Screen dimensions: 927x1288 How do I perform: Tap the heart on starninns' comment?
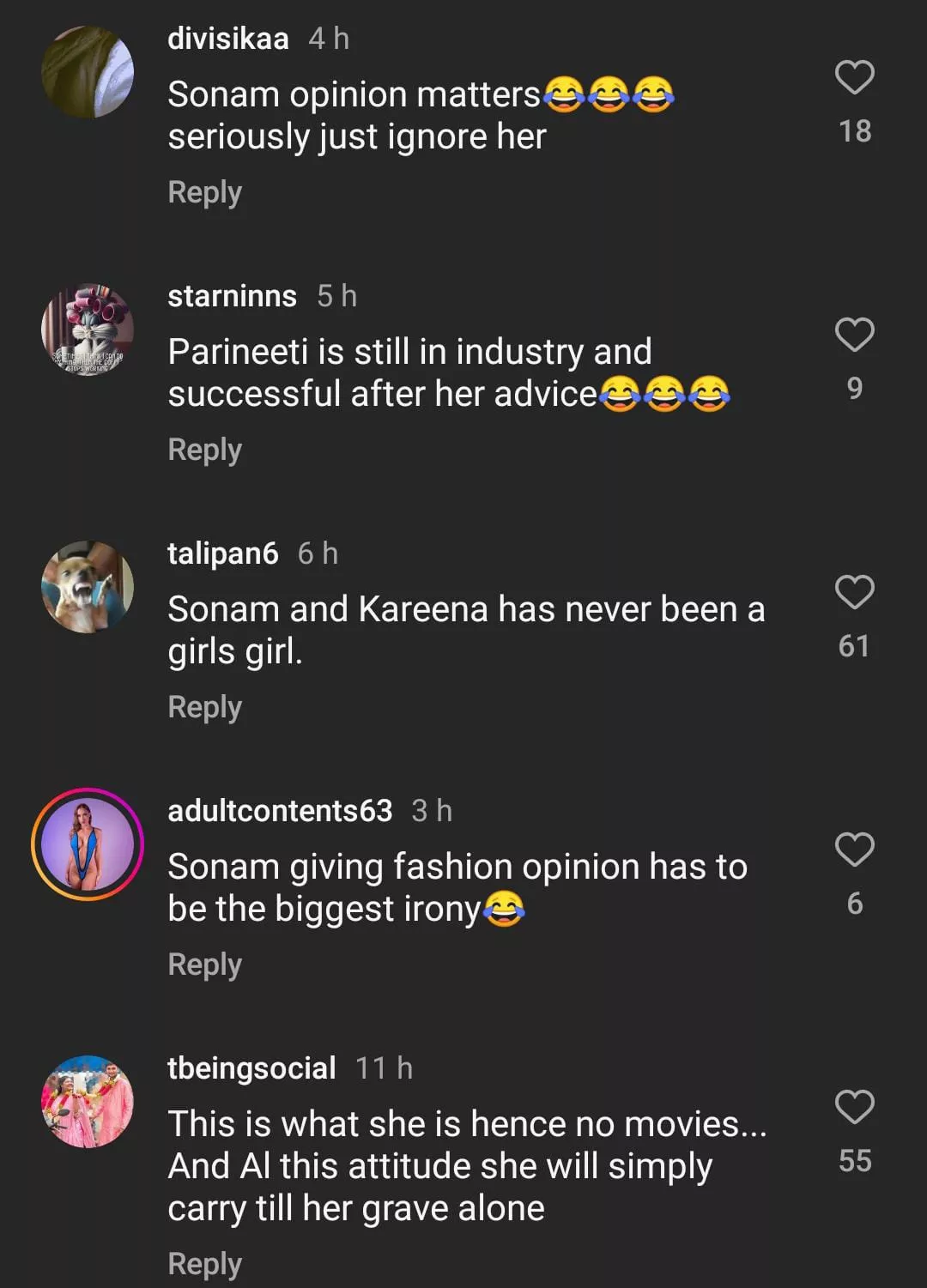(854, 335)
